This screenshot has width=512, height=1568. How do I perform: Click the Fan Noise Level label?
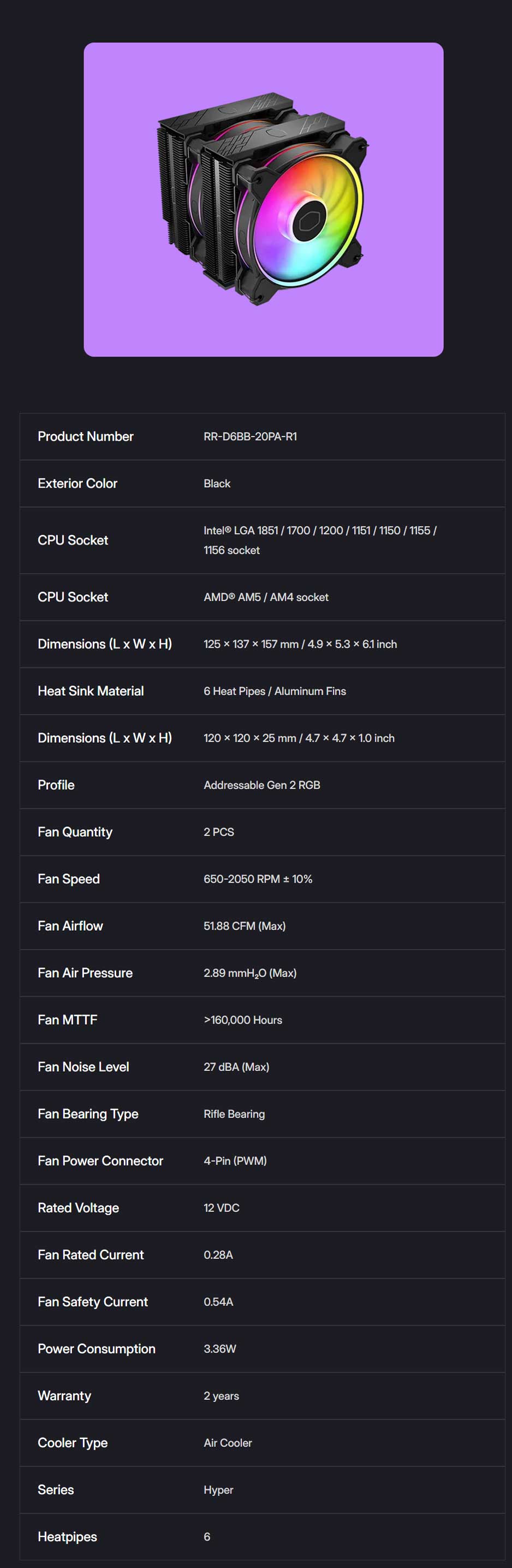tap(84, 1067)
